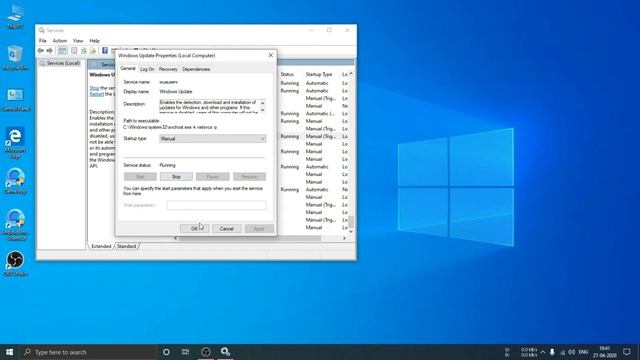Click the greyed Pause service button
640x360 pixels.
coord(213,177)
